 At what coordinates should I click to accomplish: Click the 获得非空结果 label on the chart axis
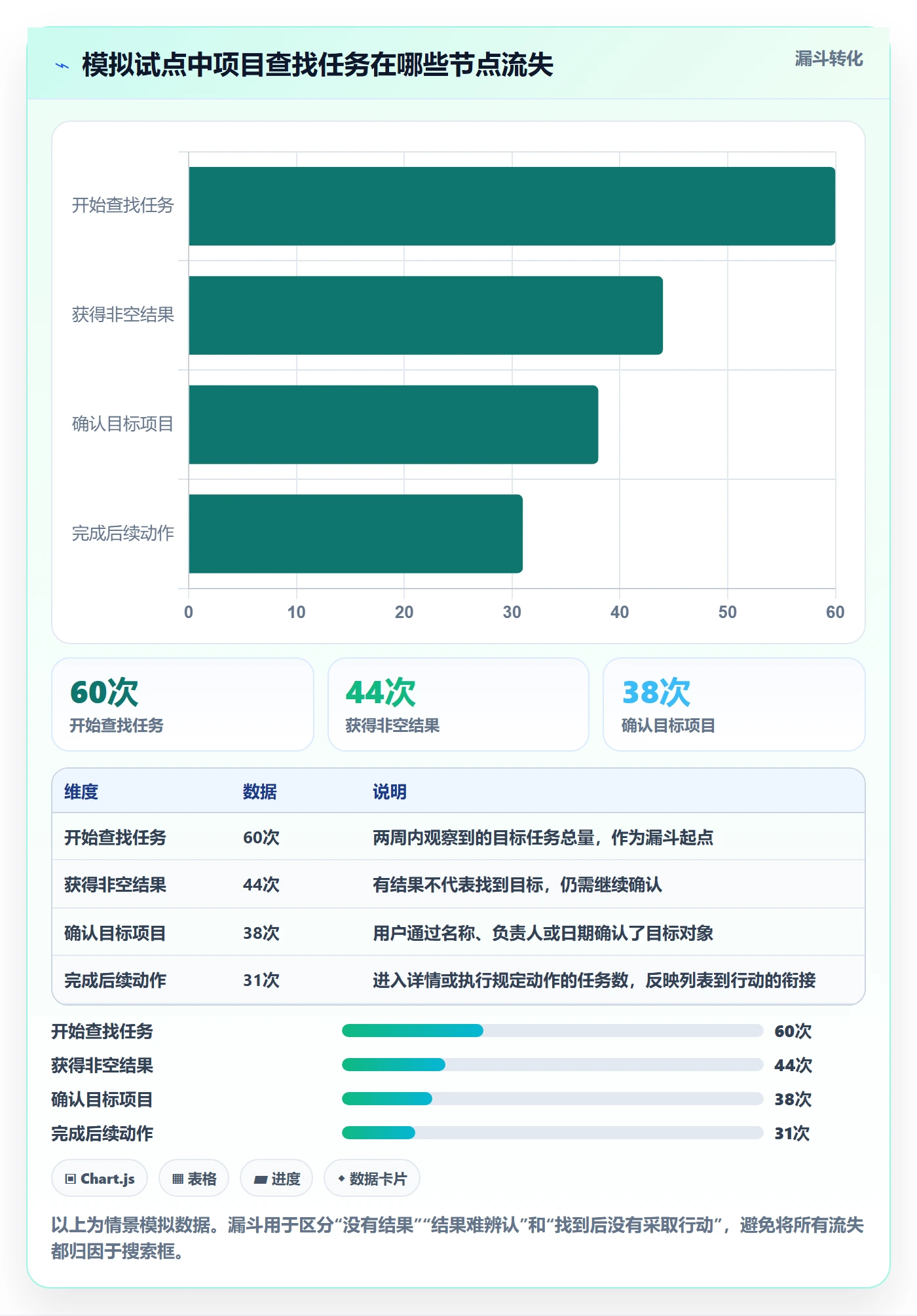(x=123, y=315)
